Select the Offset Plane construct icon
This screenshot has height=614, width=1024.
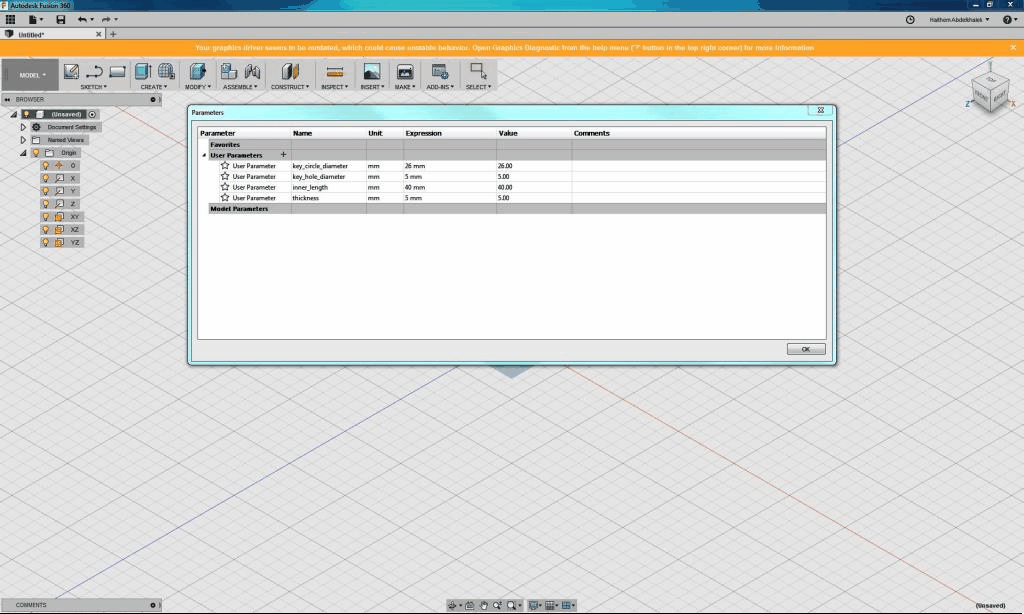click(x=290, y=72)
